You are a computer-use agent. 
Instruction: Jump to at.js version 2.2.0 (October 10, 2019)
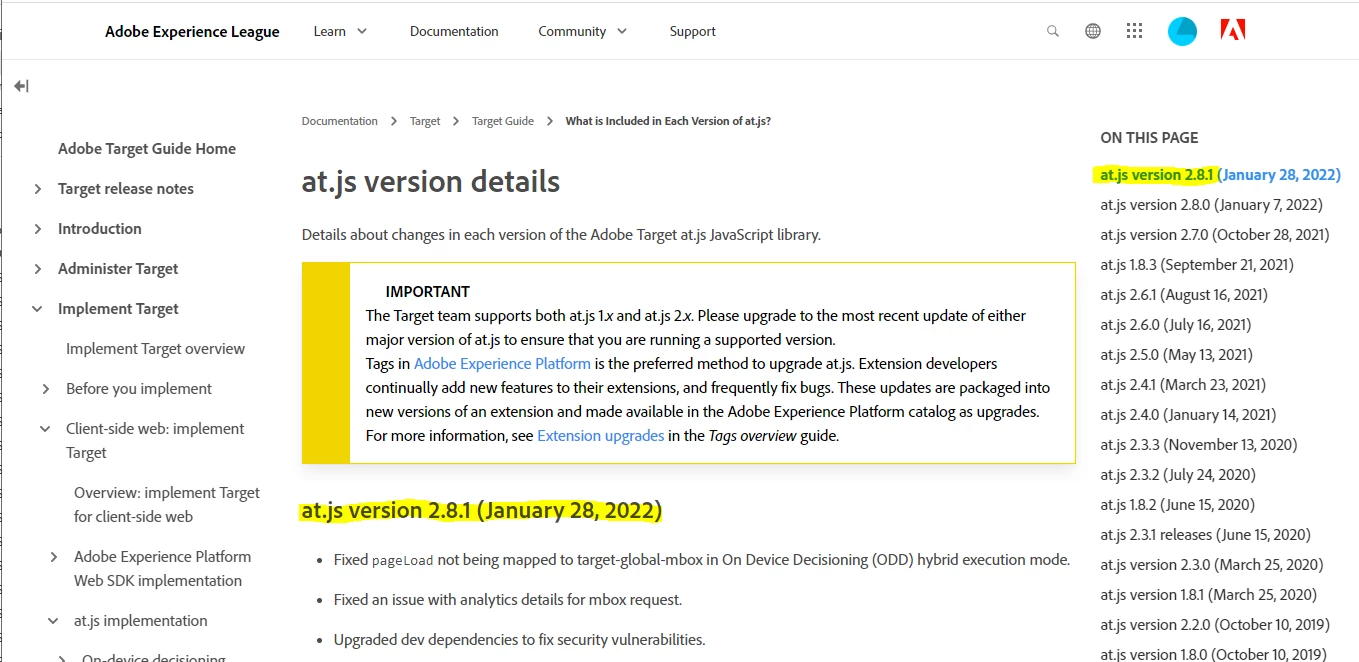tap(1215, 625)
